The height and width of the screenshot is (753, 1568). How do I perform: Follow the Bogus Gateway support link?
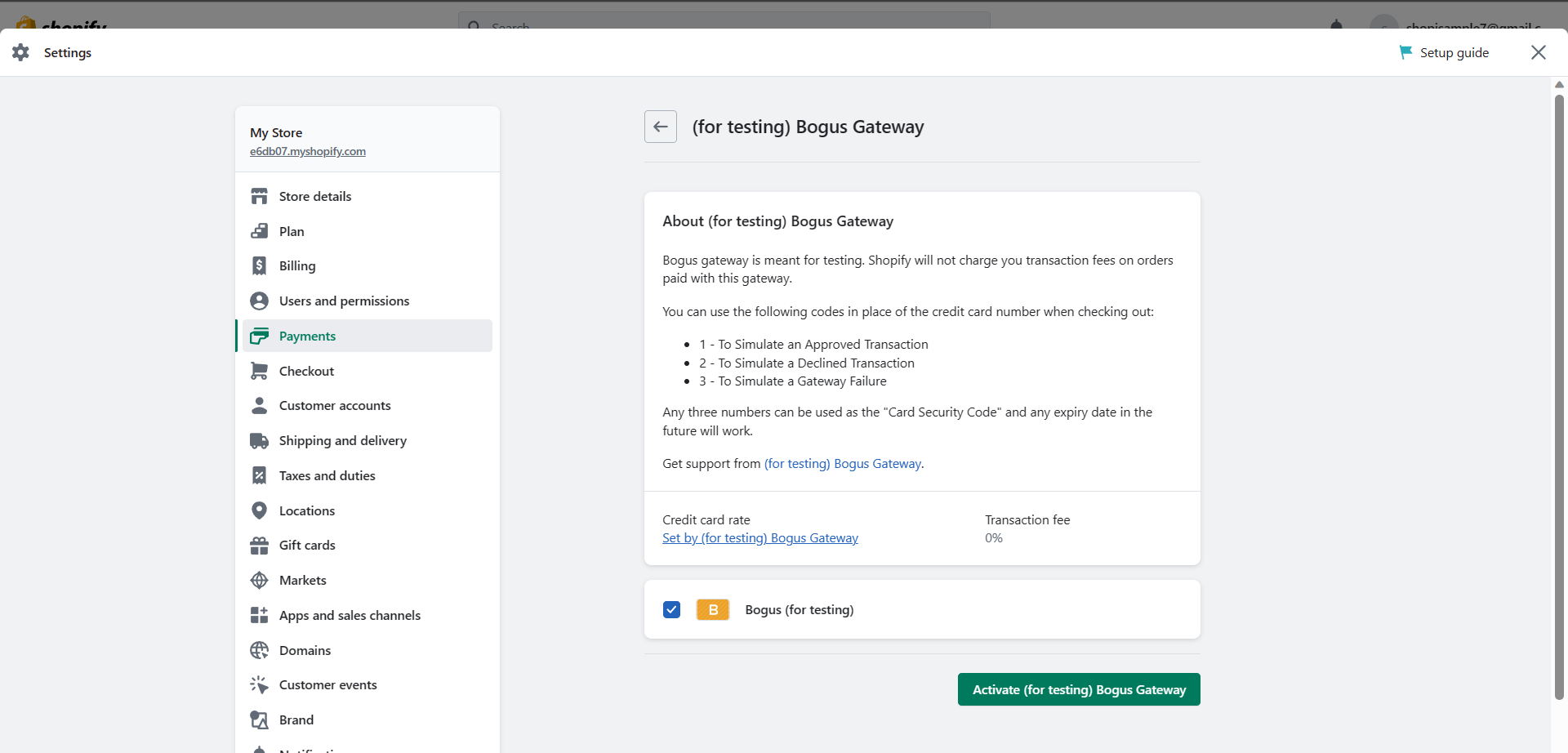(843, 463)
